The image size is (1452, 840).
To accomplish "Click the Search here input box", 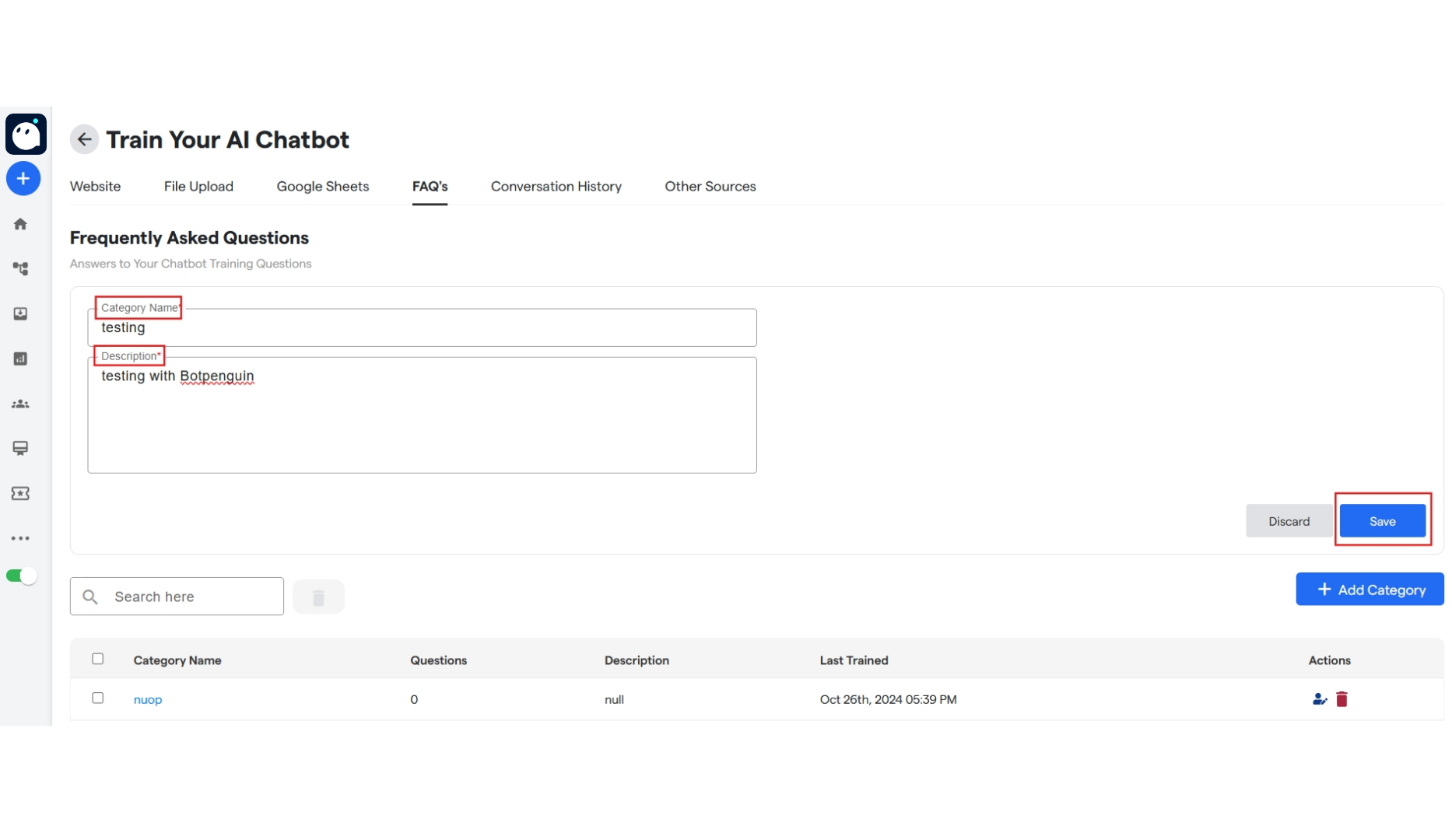I will click(x=177, y=597).
